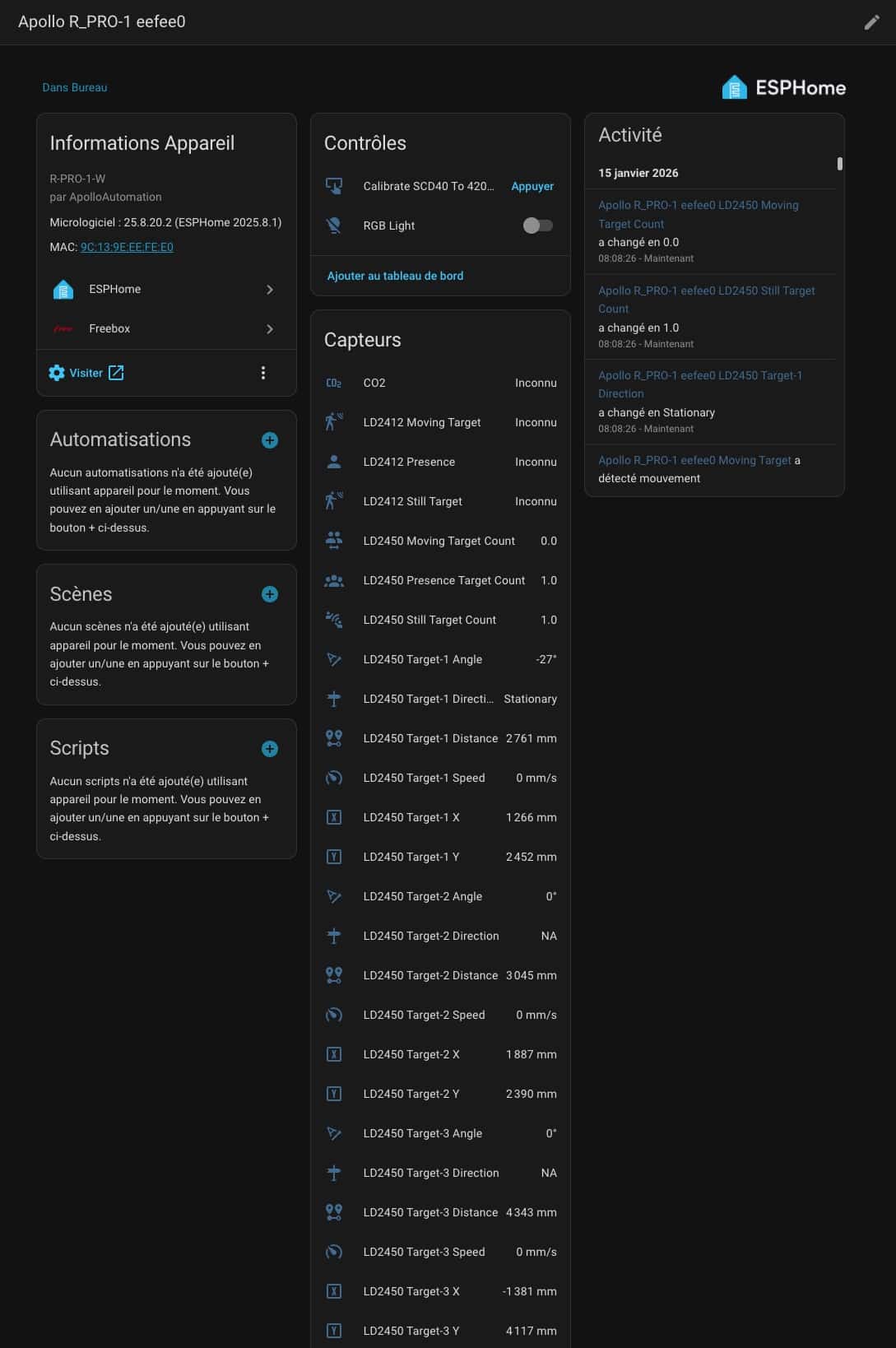The image size is (896, 1348).
Task: Click the Ajouter au tableau de bord link
Action: [395, 276]
